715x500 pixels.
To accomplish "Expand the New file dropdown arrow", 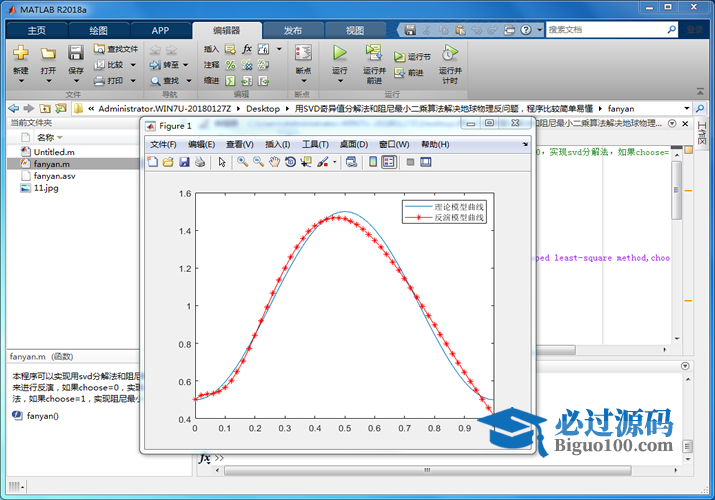I will tap(21, 82).
